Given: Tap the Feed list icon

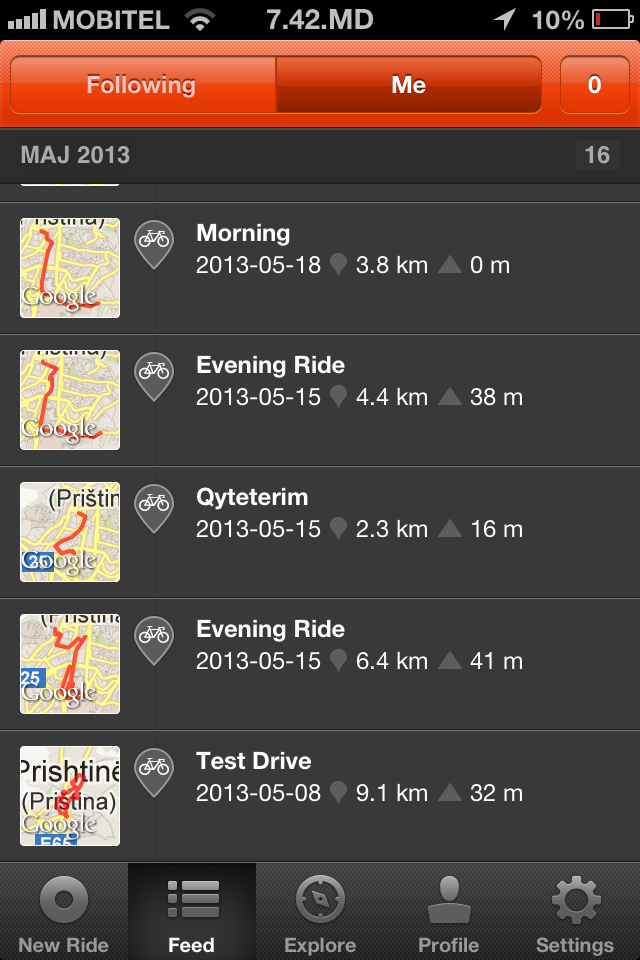Looking at the screenshot, I should [x=192, y=900].
